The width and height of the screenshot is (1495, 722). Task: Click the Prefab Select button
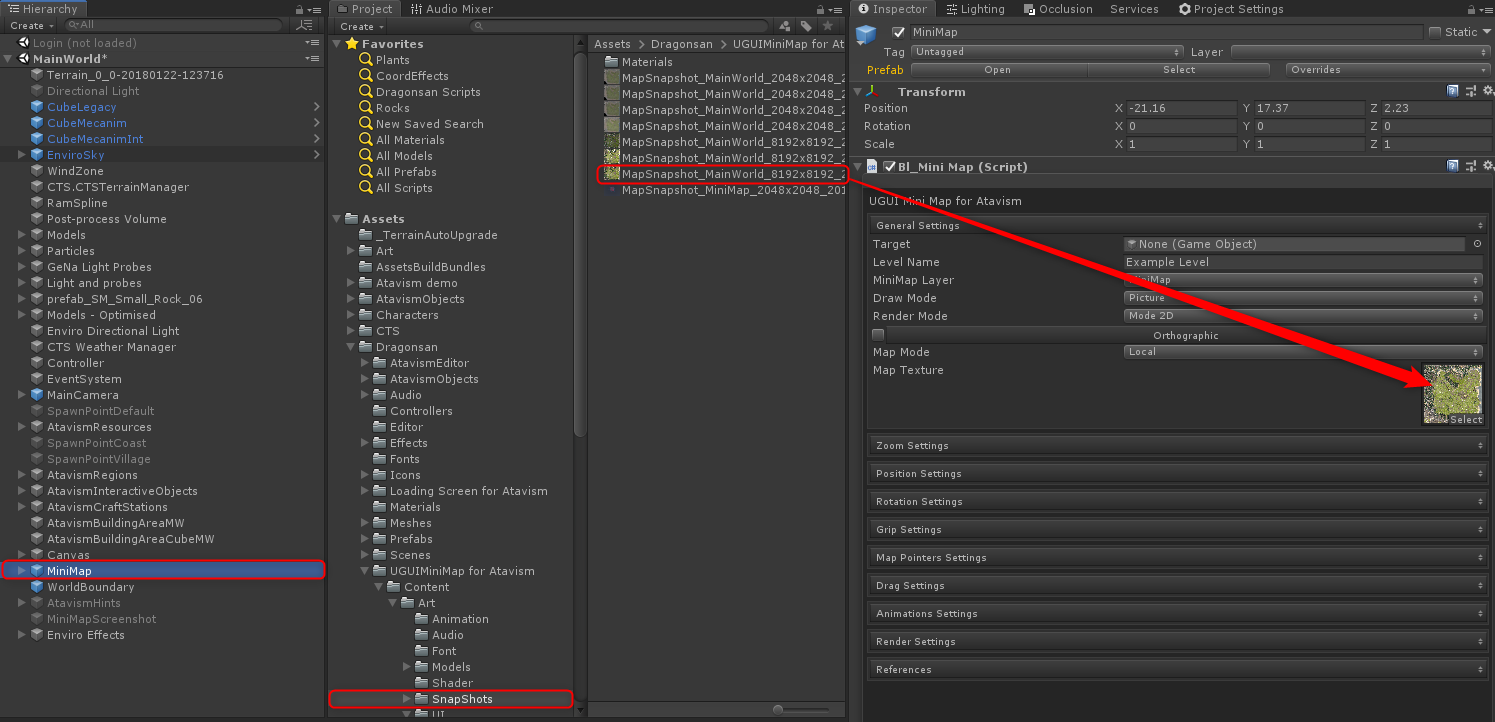point(1178,70)
